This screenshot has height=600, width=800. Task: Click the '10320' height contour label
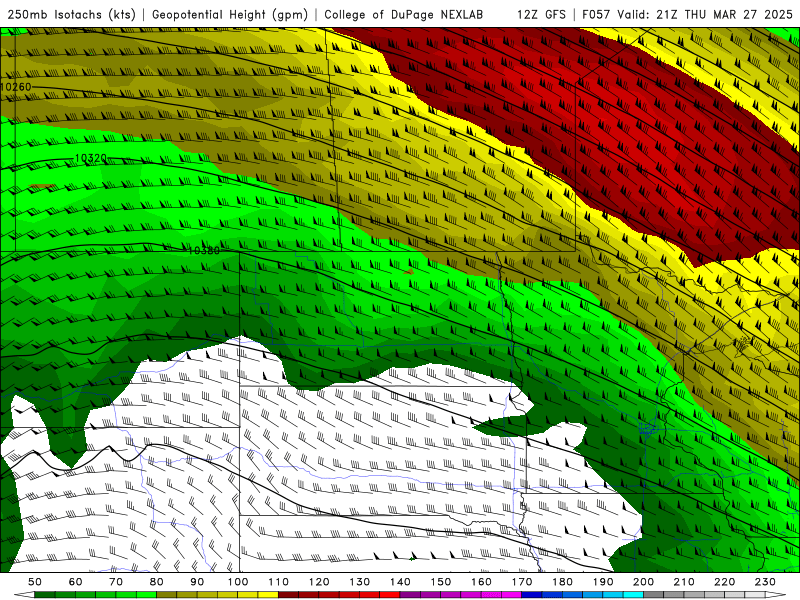pos(91,159)
